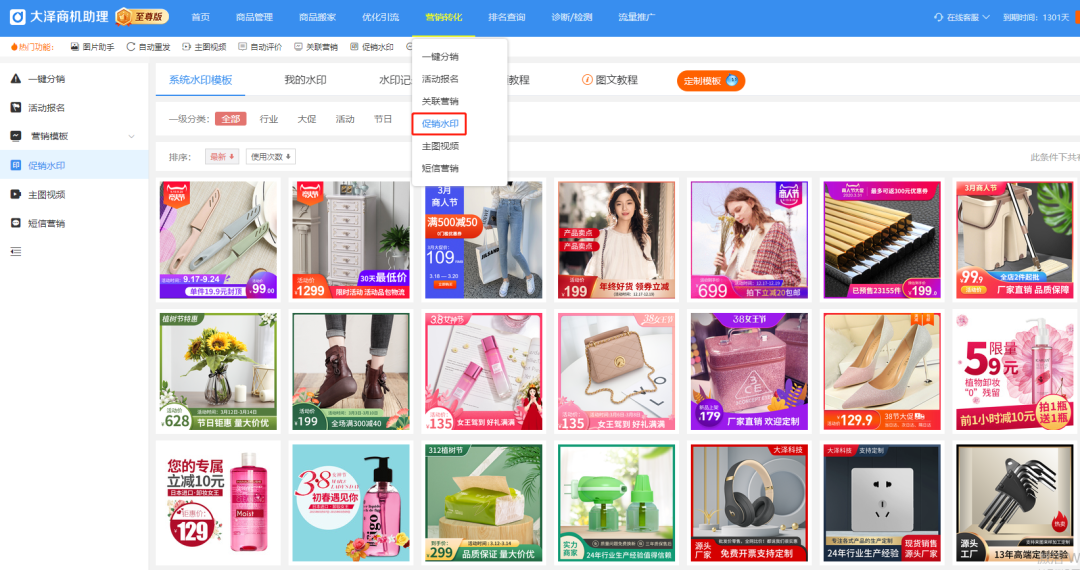The height and width of the screenshot is (570, 1080).
Task: Open the 优化引流 top menu
Action: click(380, 17)
